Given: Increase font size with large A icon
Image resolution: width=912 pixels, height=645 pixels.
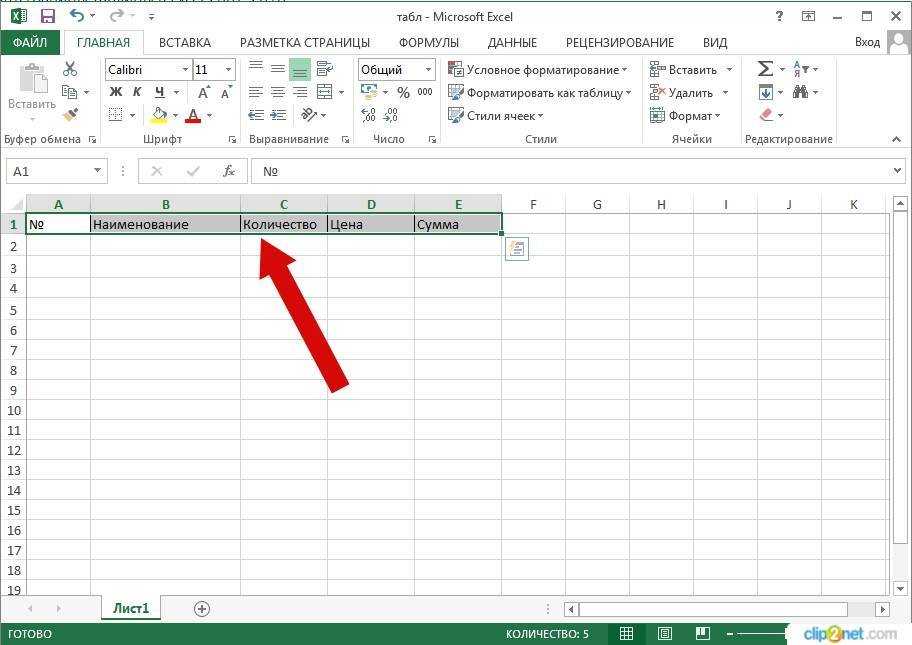Looking at the screenshot, I should (204, 92).
